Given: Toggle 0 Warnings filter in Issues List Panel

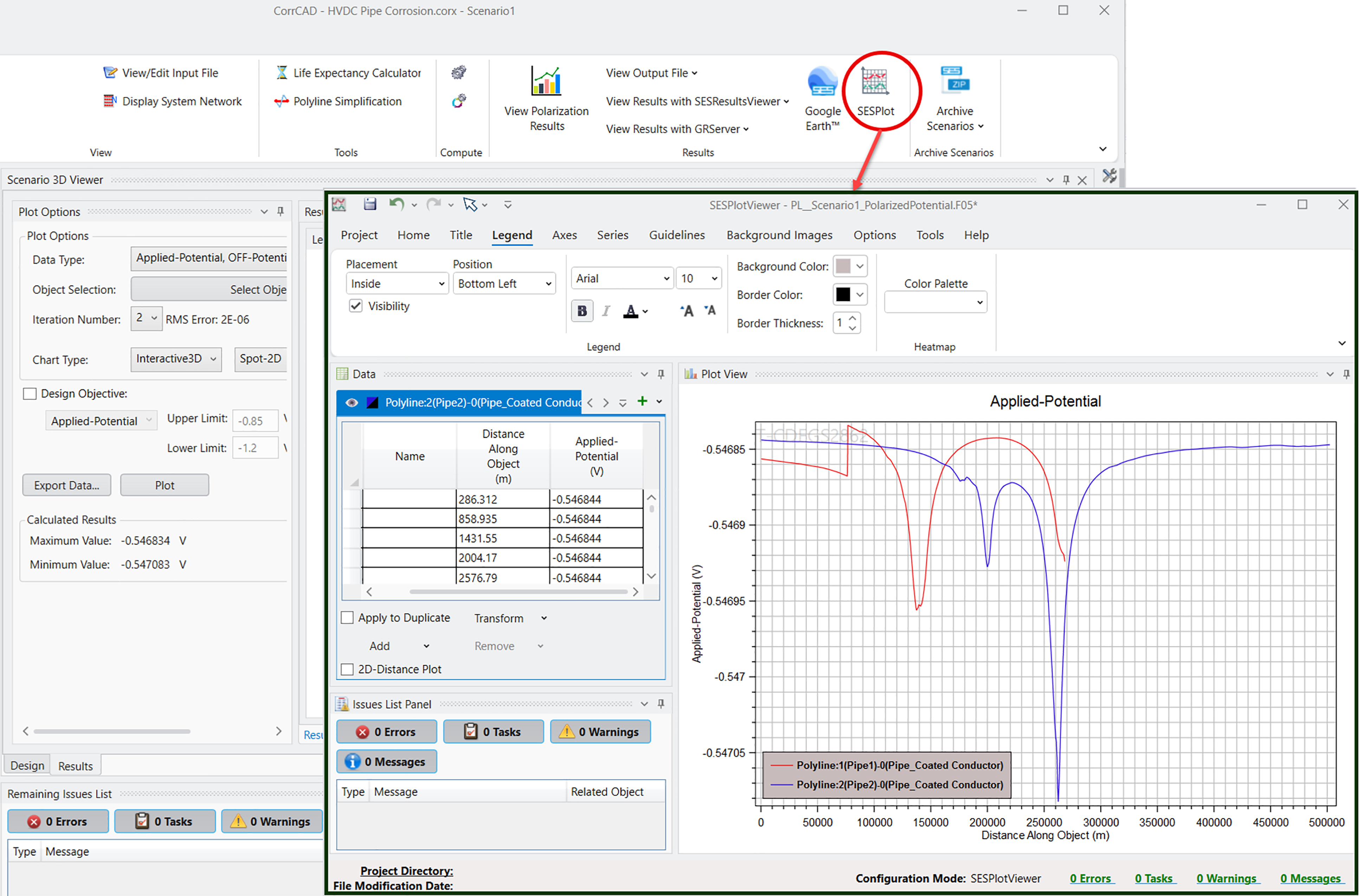Looking at the screenshot, I should (600, 732).
